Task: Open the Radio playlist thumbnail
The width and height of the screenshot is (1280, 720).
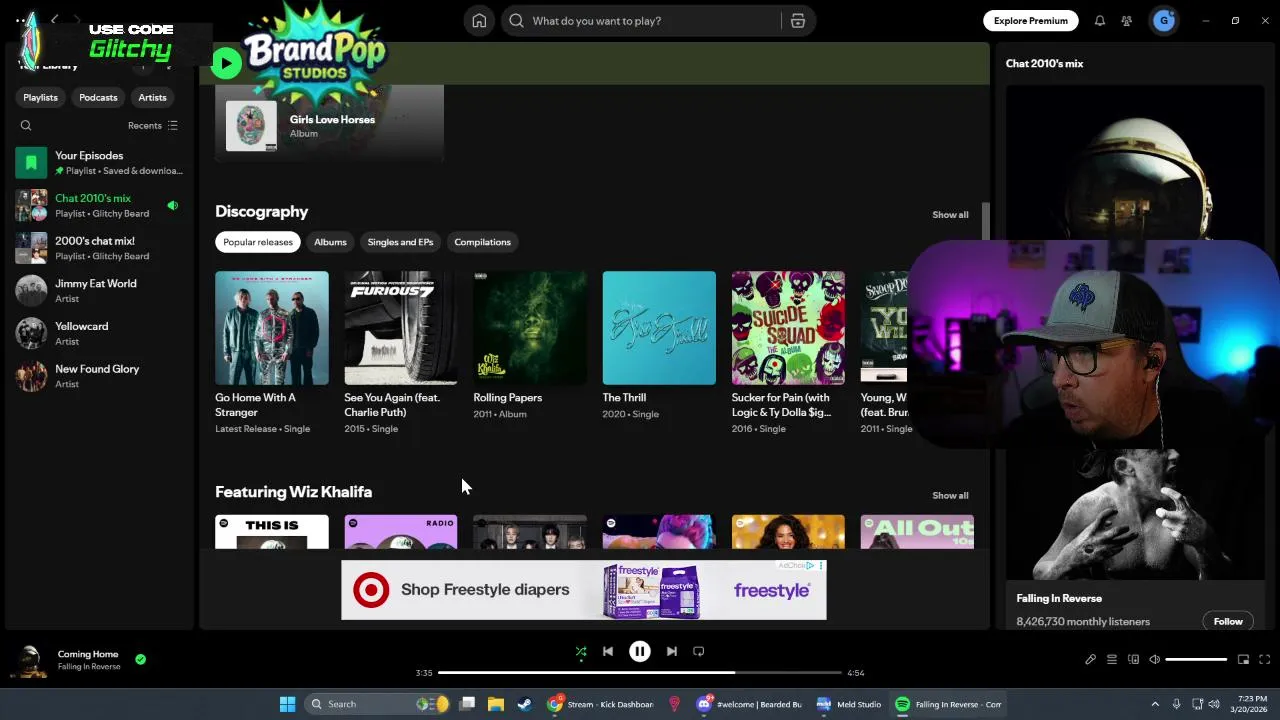Action: click(401, 532)
